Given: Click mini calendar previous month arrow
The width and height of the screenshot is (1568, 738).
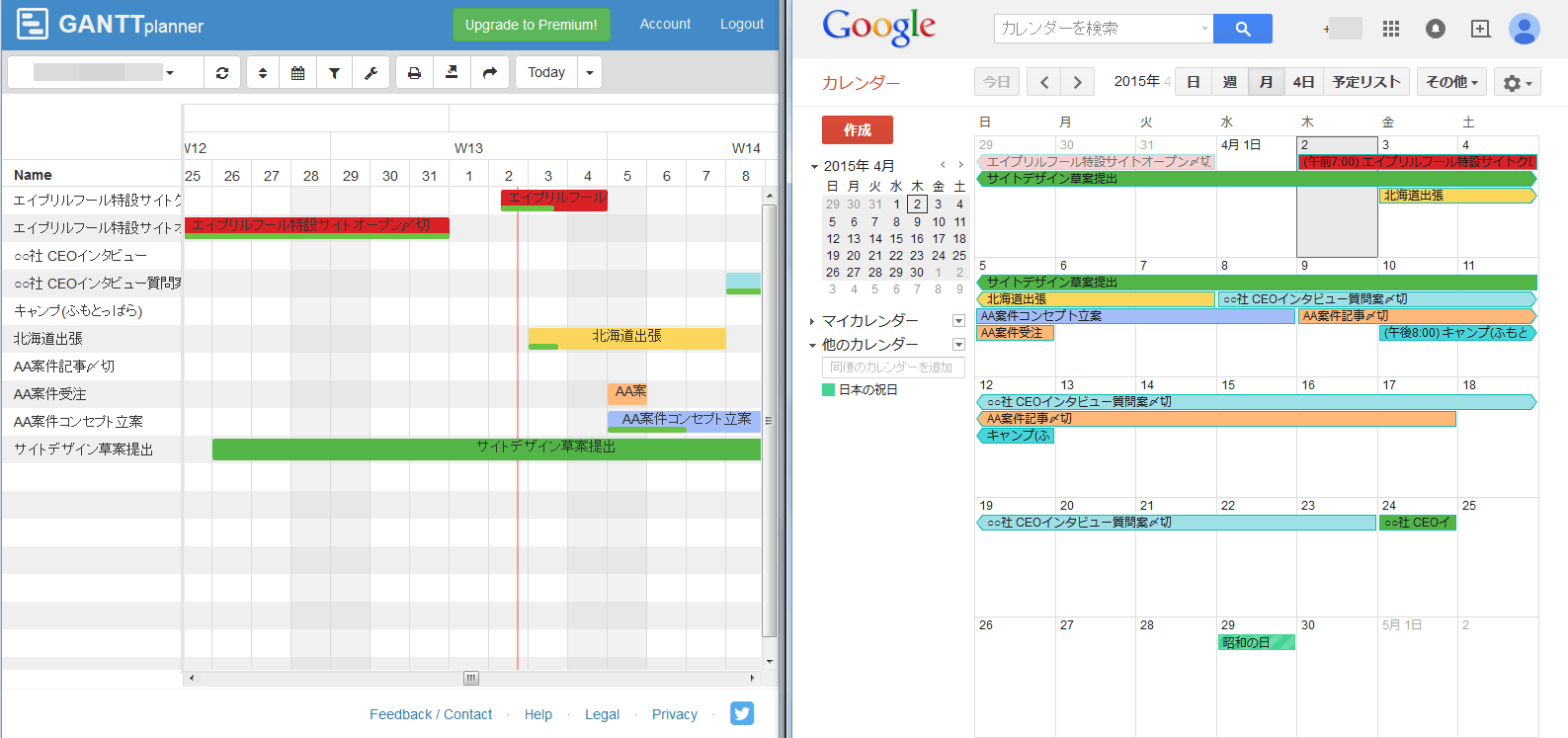Looking at the screenshot, I should click(943, 165).
